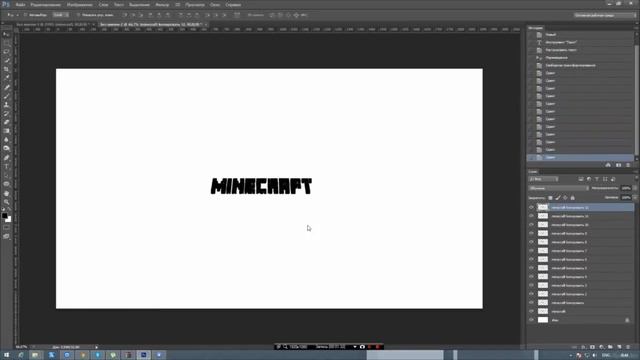Toggle Quick Mask mode icon
Screen dimensions: 640x360
[x=6, y=228]
